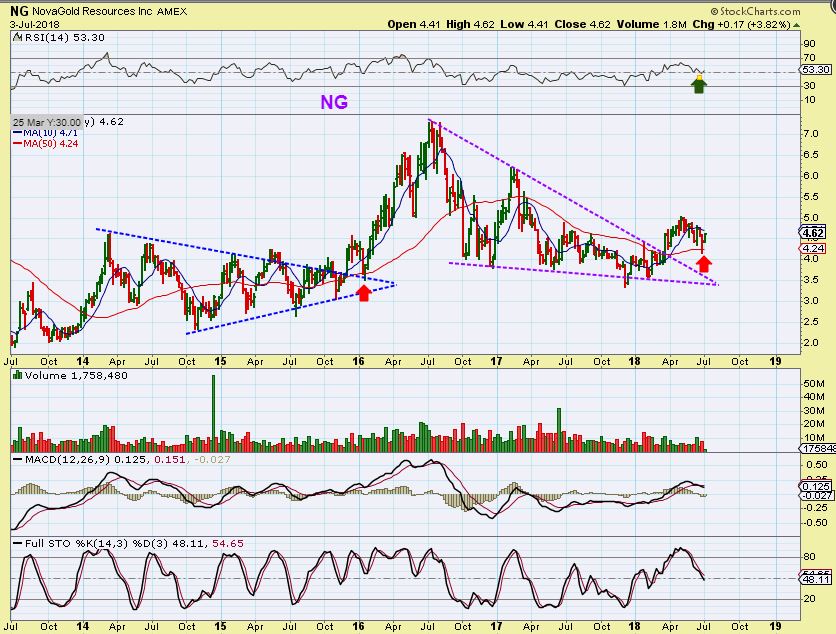Click the MA(50) 4.24 legend entry
This screenshot has width=836, height=634.
pos(46,143)
